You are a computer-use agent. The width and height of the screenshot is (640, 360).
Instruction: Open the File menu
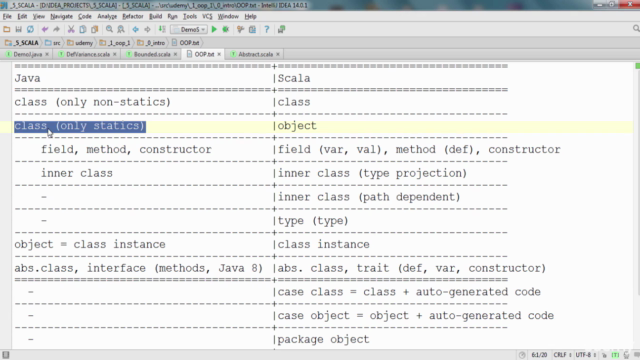(7, 16)
